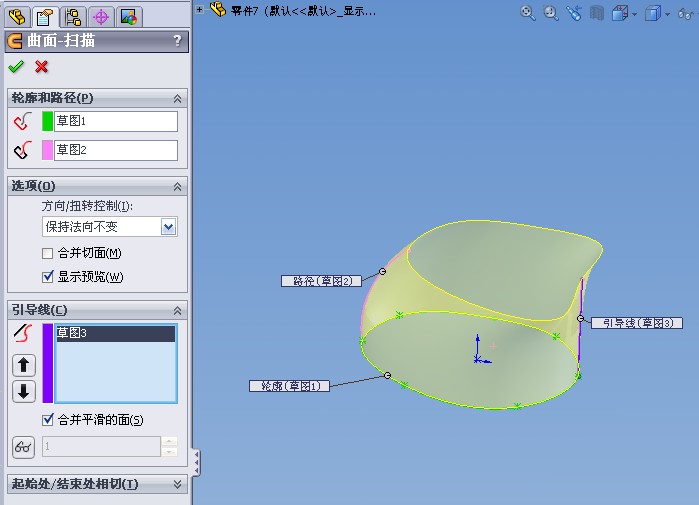Click the View Orientation icon
699x505 pixels.
tap(620, 13)
